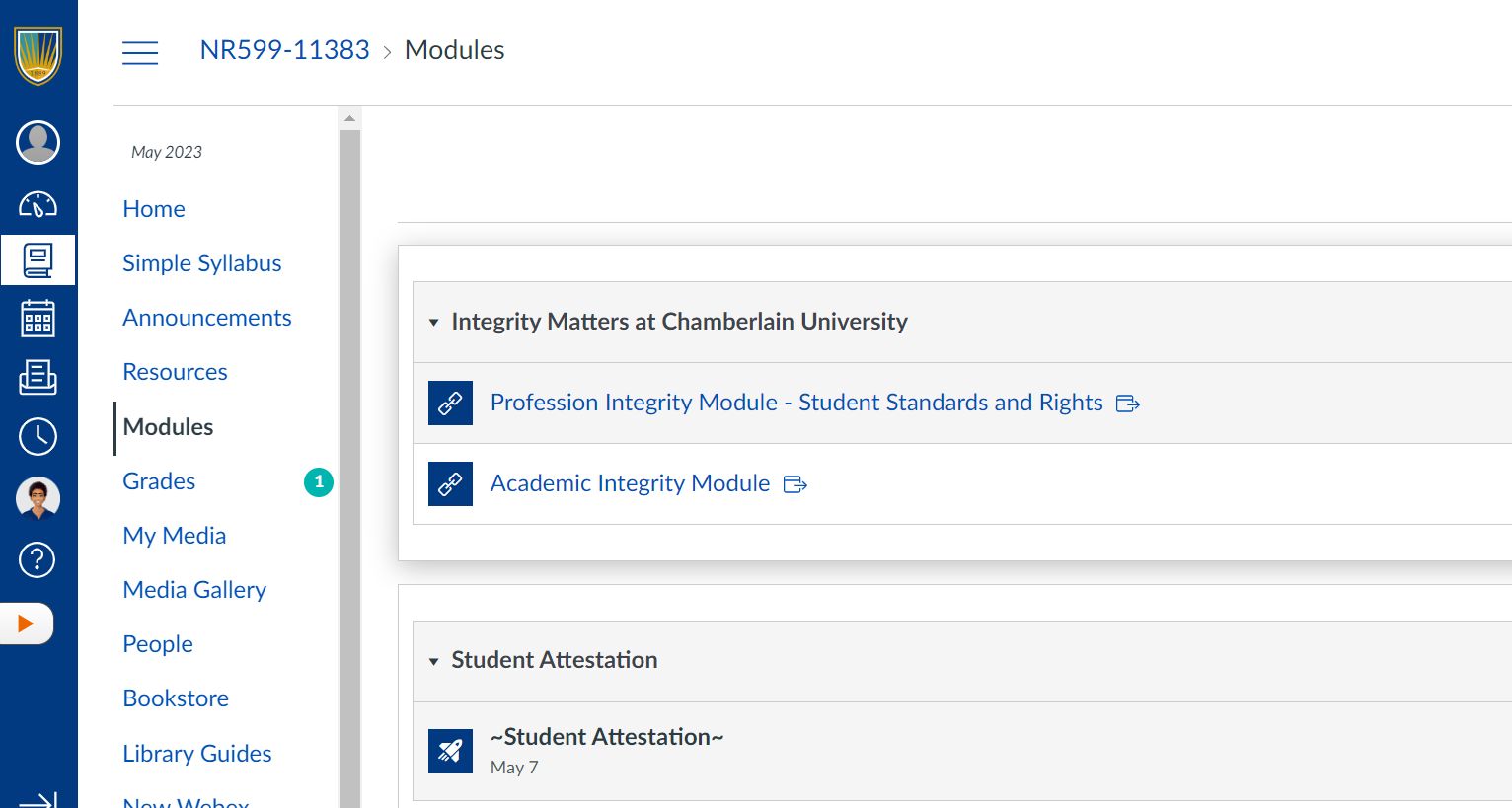Select Announcements in course navigation

pyautogui.click(x=207, y=318)
